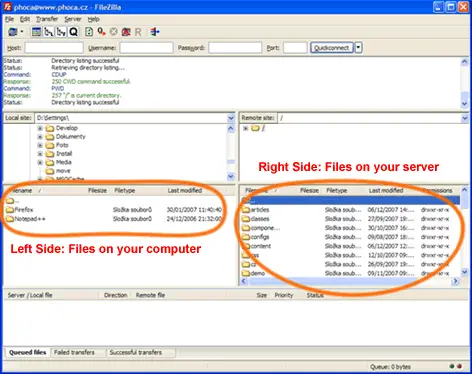
Task: Open Site Manager dropdown arrow
Action: point(22,32)
